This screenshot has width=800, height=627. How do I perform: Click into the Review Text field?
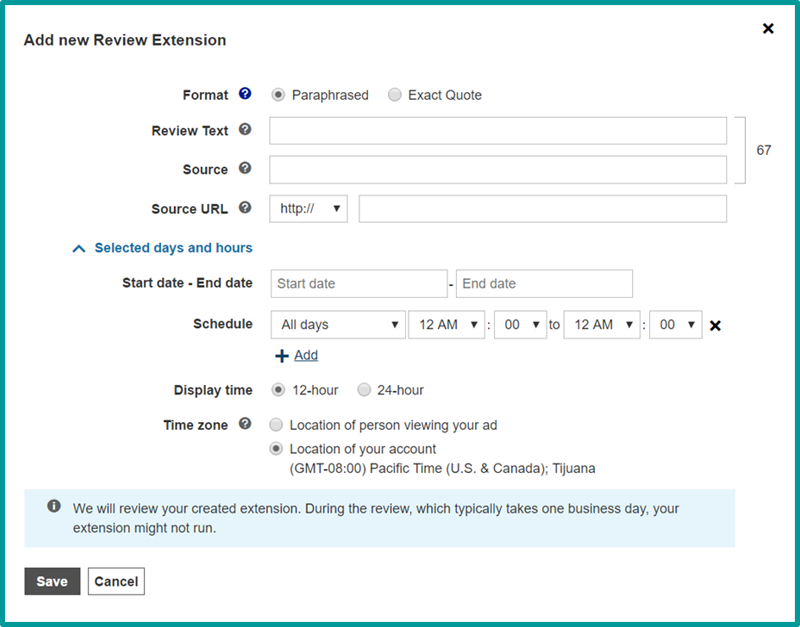coord(498,131)
